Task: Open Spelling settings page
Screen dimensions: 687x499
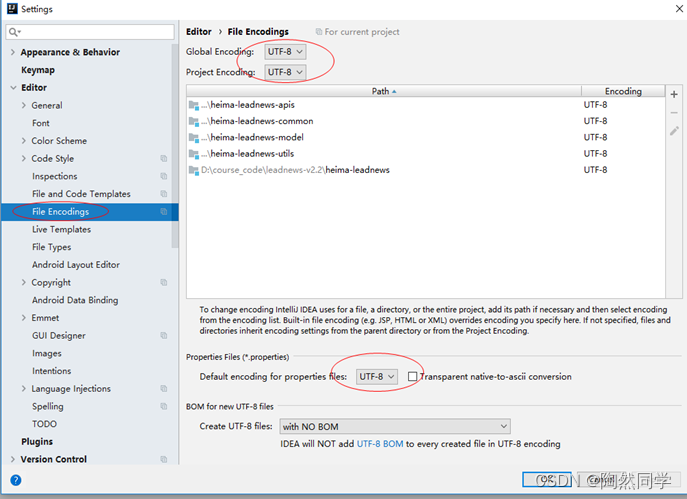Action: pos(47,406)
